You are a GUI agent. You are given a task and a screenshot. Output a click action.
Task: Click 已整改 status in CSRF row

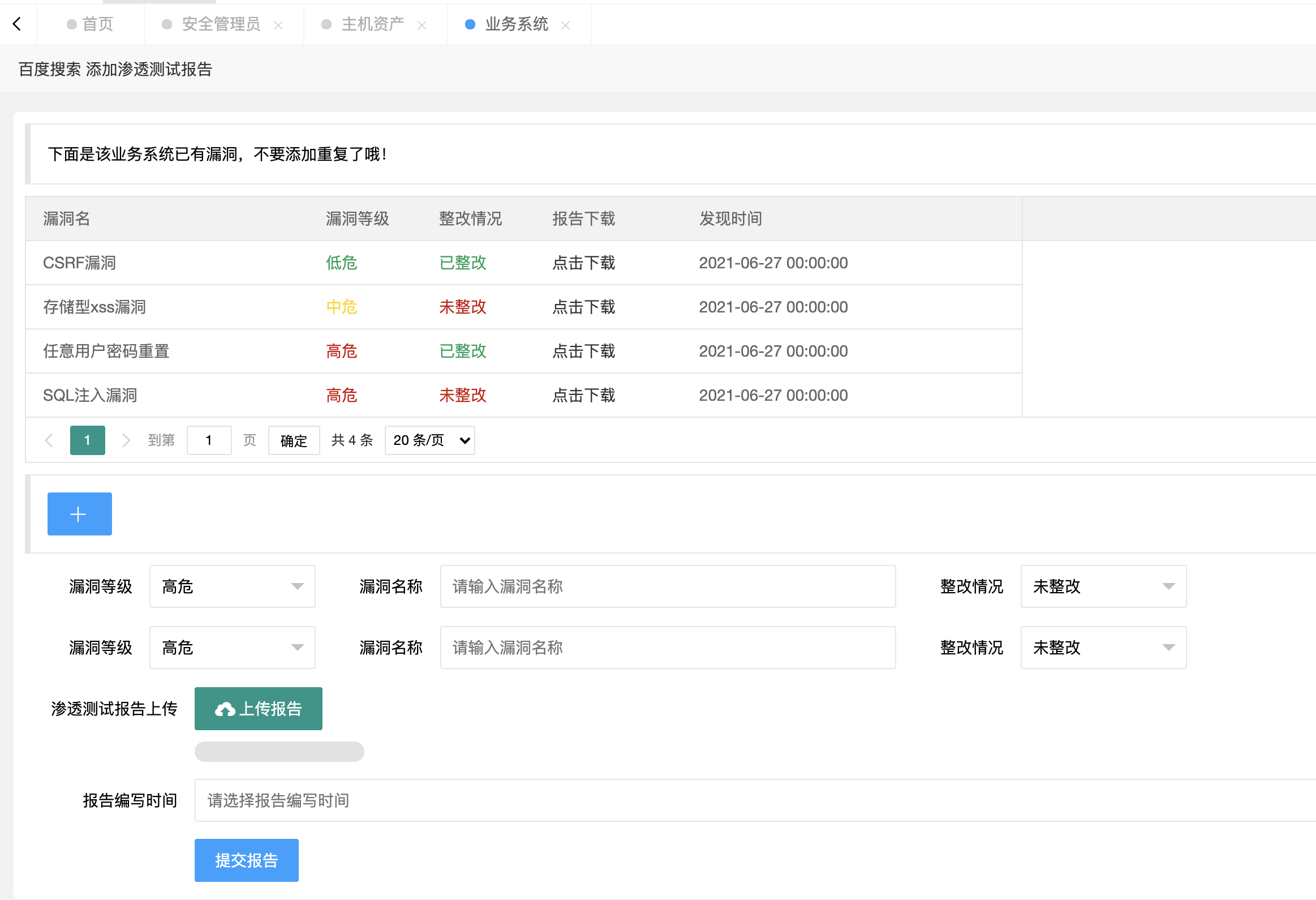463,263
